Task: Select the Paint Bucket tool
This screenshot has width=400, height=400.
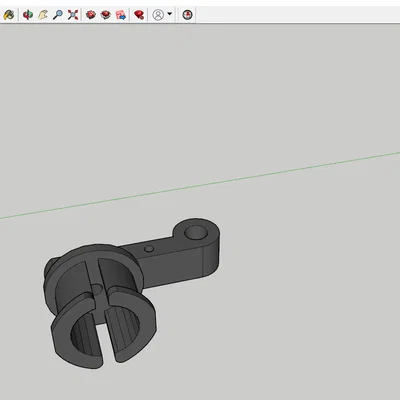Action: (9, 15)
